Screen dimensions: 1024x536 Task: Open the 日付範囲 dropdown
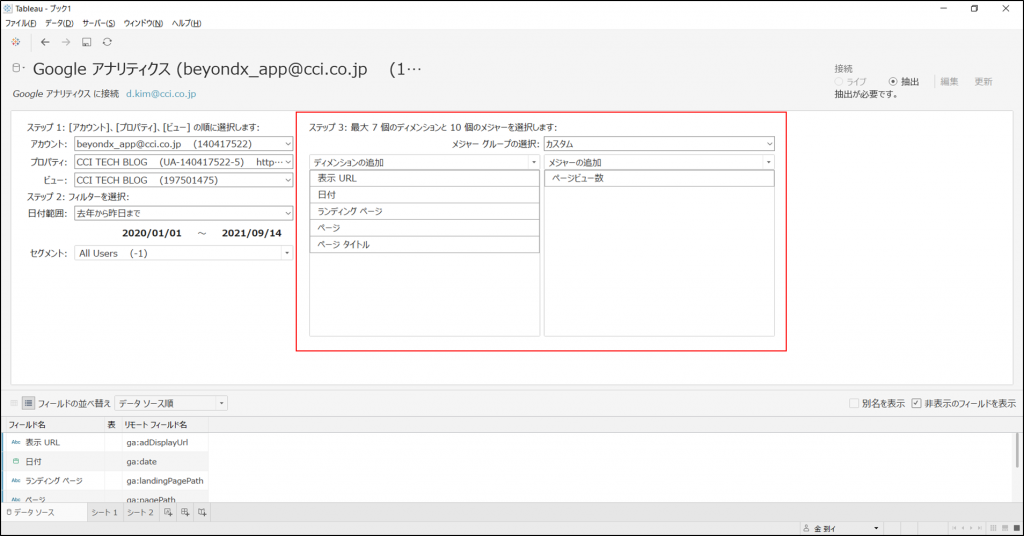click(x=184, y=213)
